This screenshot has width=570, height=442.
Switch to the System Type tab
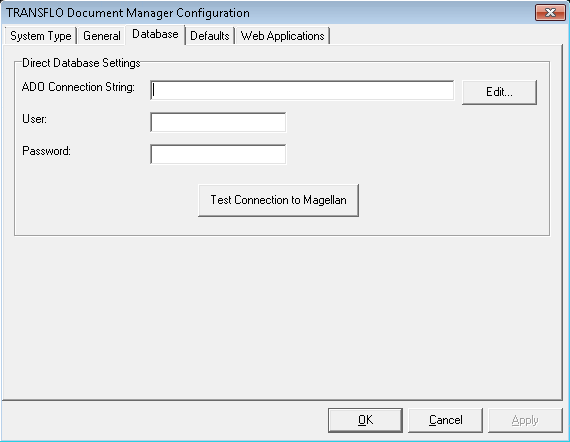click(40, 36)
